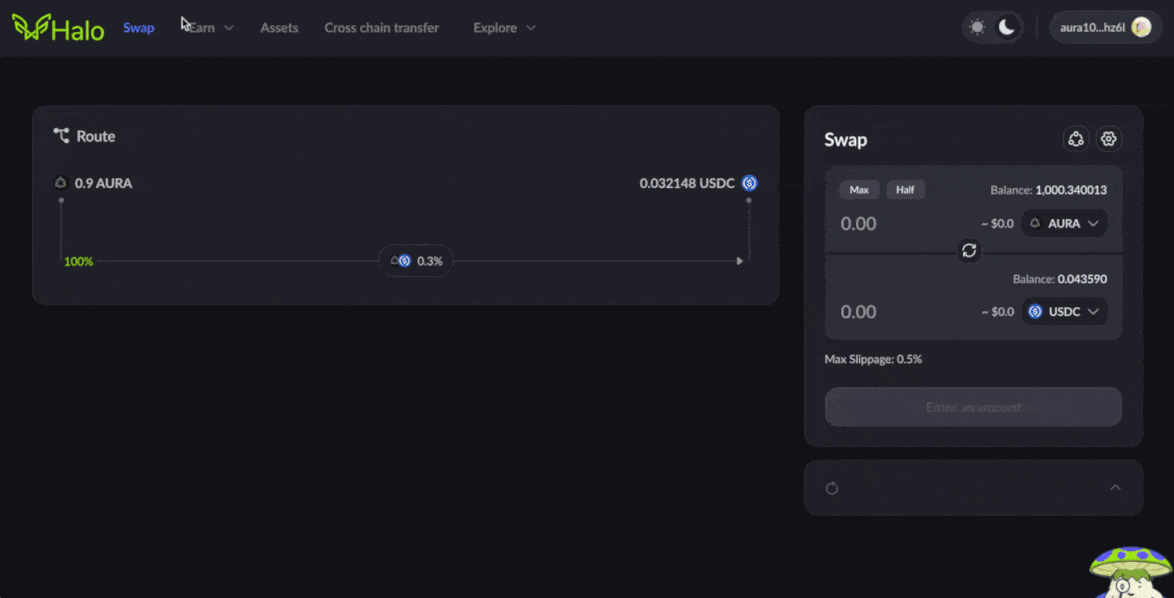
Task: Click the Enter an amount button
Action: pyautogui.click(x=973, y=407)
